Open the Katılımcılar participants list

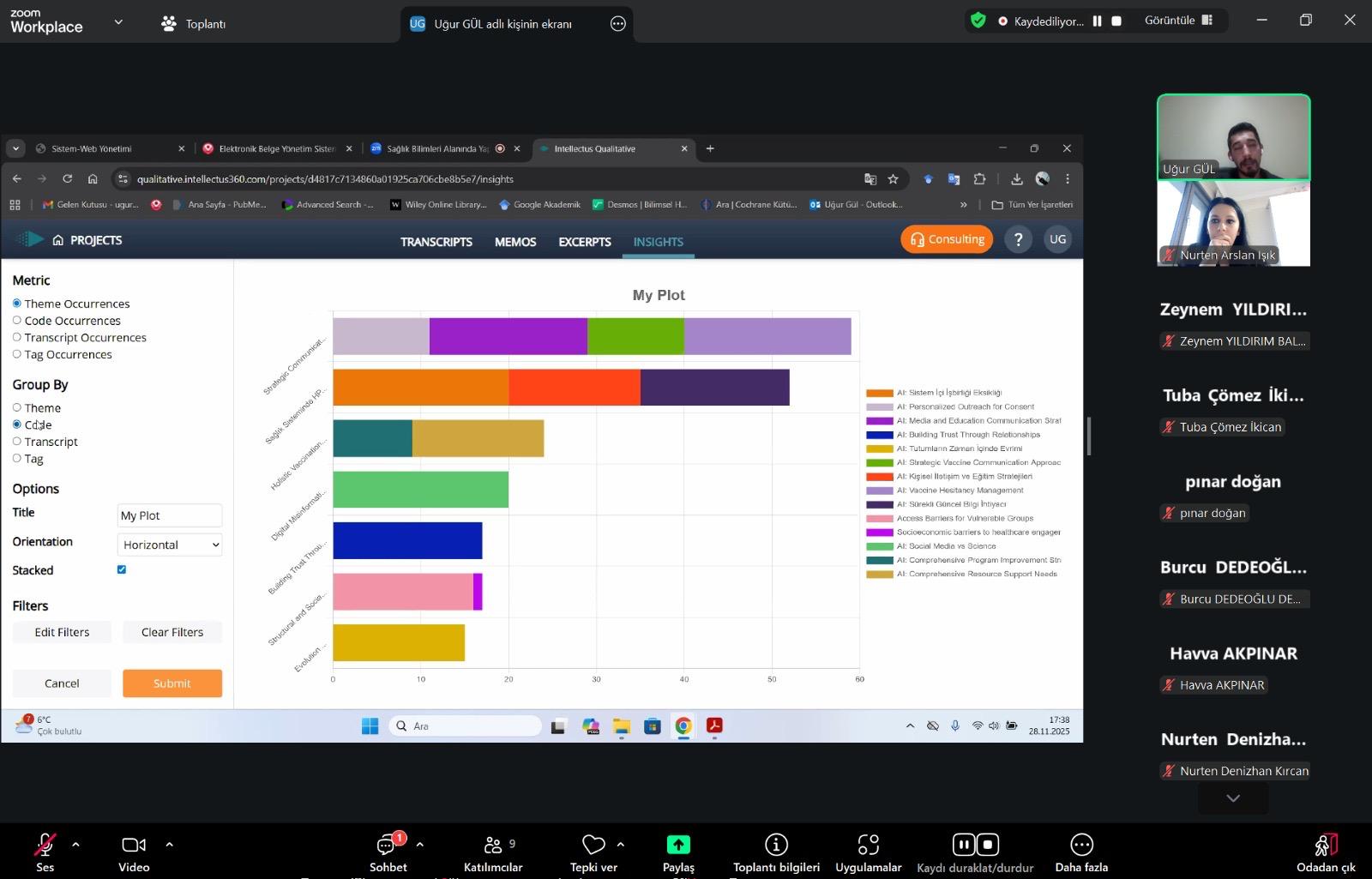(493, 846)
